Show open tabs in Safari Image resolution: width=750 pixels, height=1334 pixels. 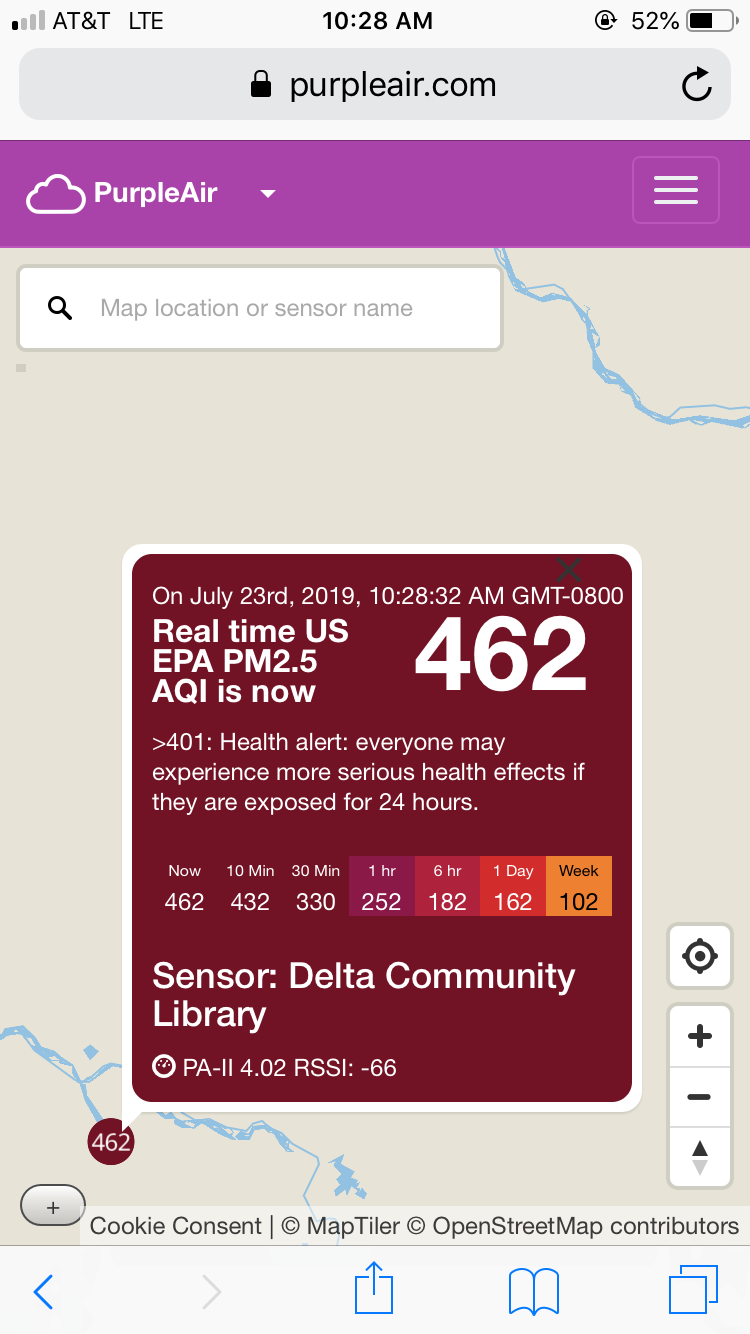pos(694,1290)
